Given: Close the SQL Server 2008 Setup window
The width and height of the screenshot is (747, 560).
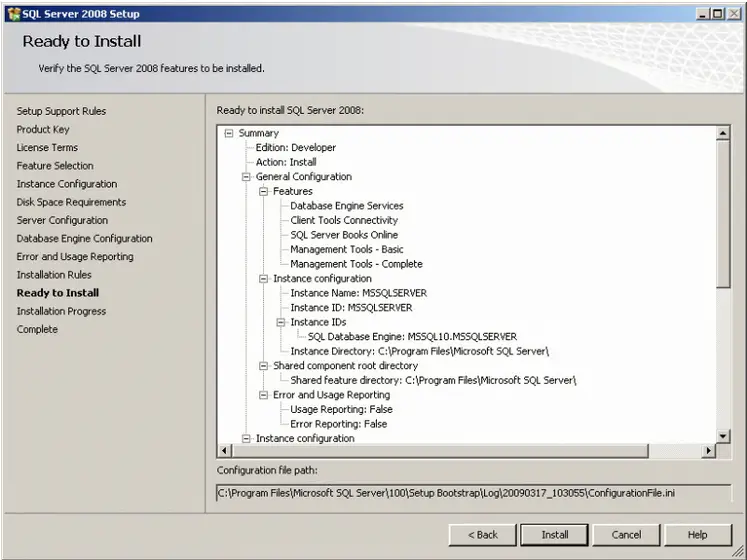Looking at the screenshot, I should coord(734,14).
